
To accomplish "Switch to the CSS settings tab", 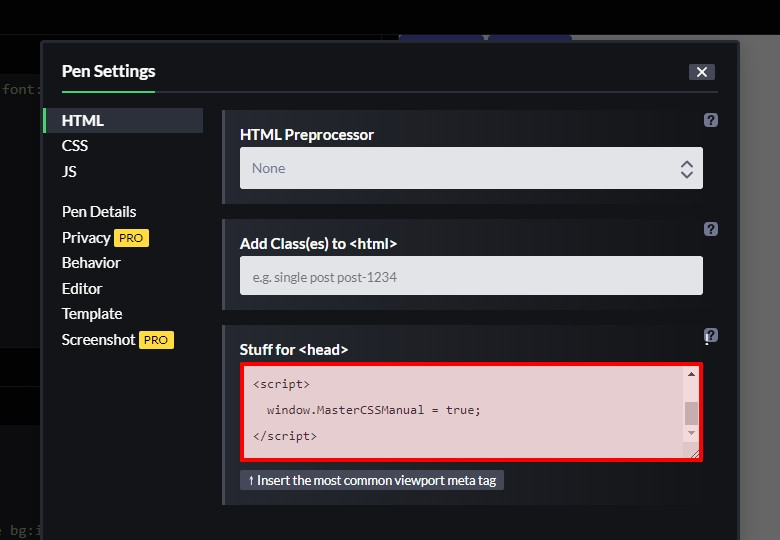I will [x=75, y=146].
